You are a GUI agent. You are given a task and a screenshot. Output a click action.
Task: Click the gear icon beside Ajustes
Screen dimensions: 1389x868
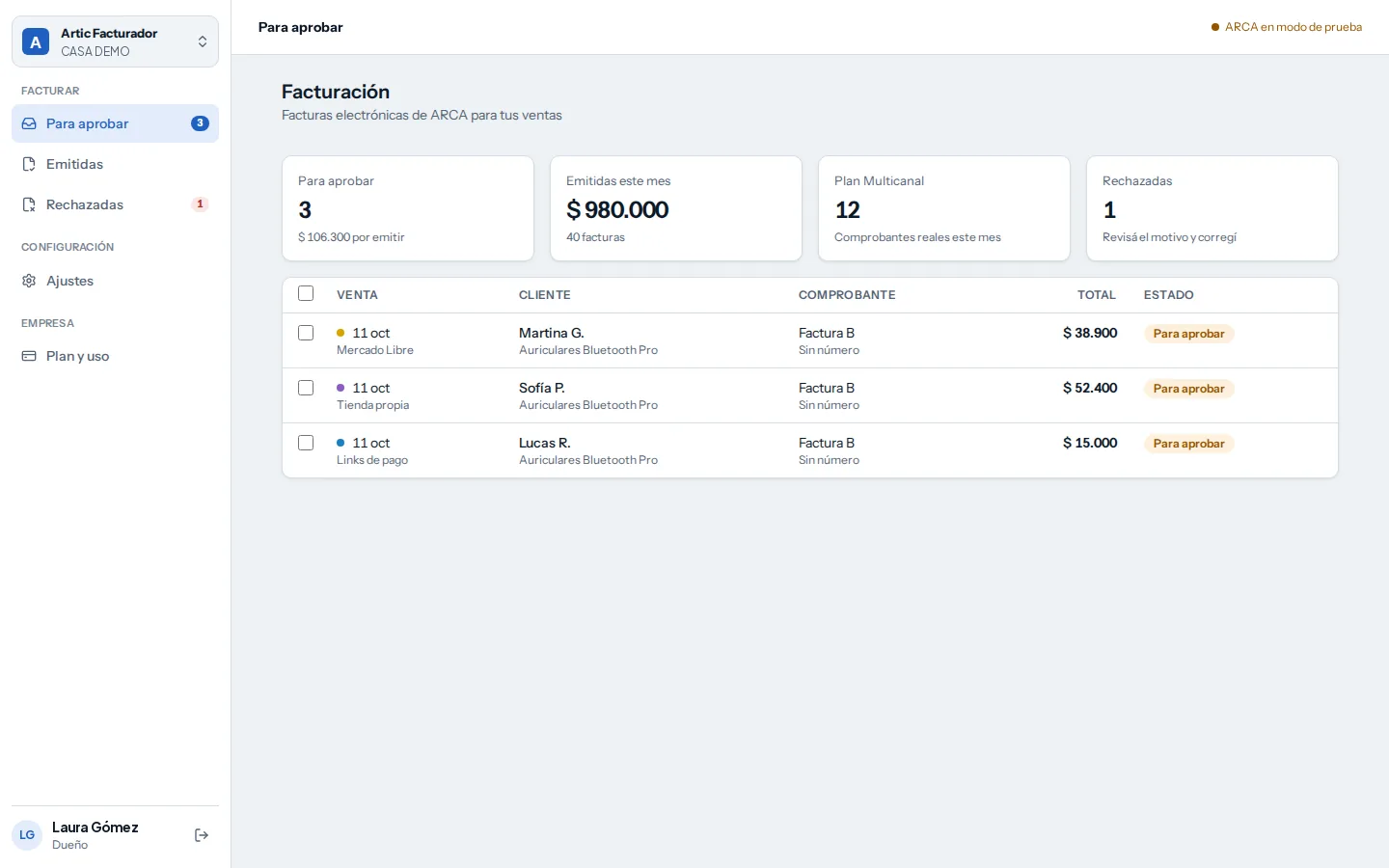(x=29, y=281)
